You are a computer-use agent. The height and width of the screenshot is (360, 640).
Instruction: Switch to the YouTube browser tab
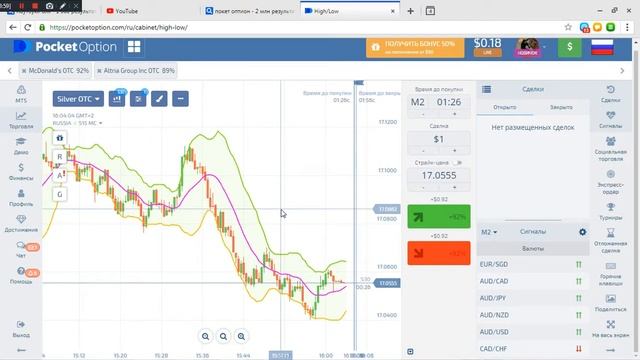127,11
